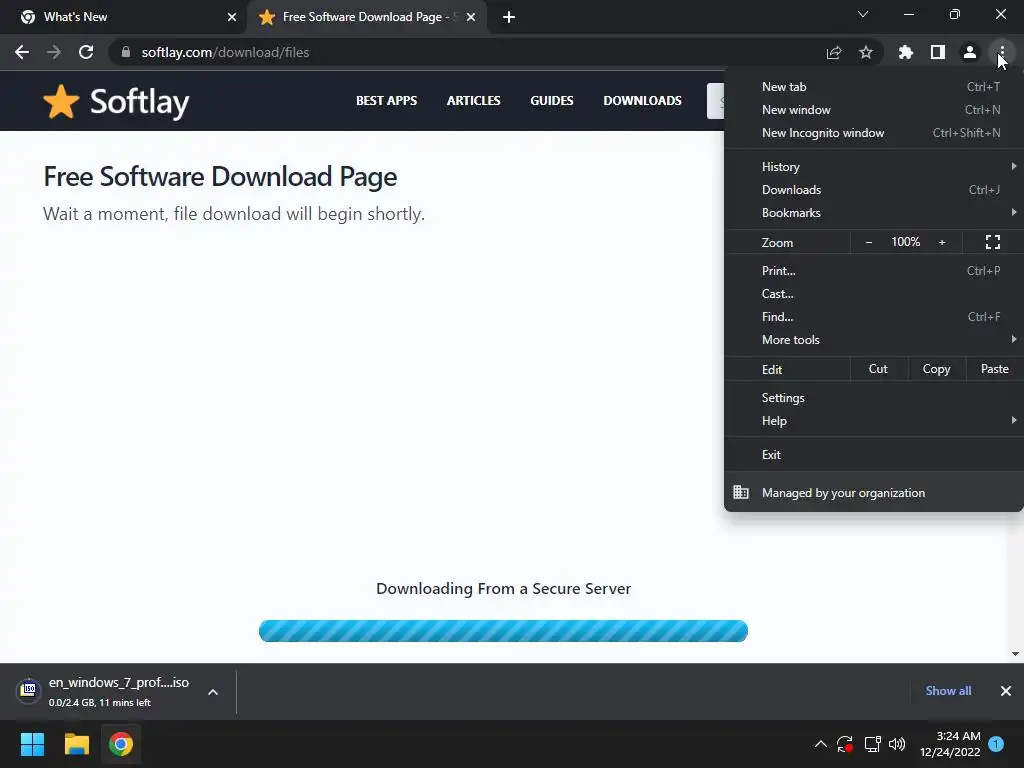The height and width of the screenshot is (768, 1024).
Task: Enter fullscreen mode icon in Zoom row
Action: [993, 242]
